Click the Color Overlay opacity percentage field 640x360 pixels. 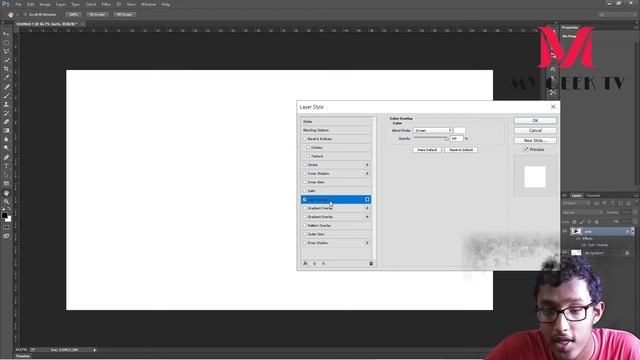coord(456,139)
